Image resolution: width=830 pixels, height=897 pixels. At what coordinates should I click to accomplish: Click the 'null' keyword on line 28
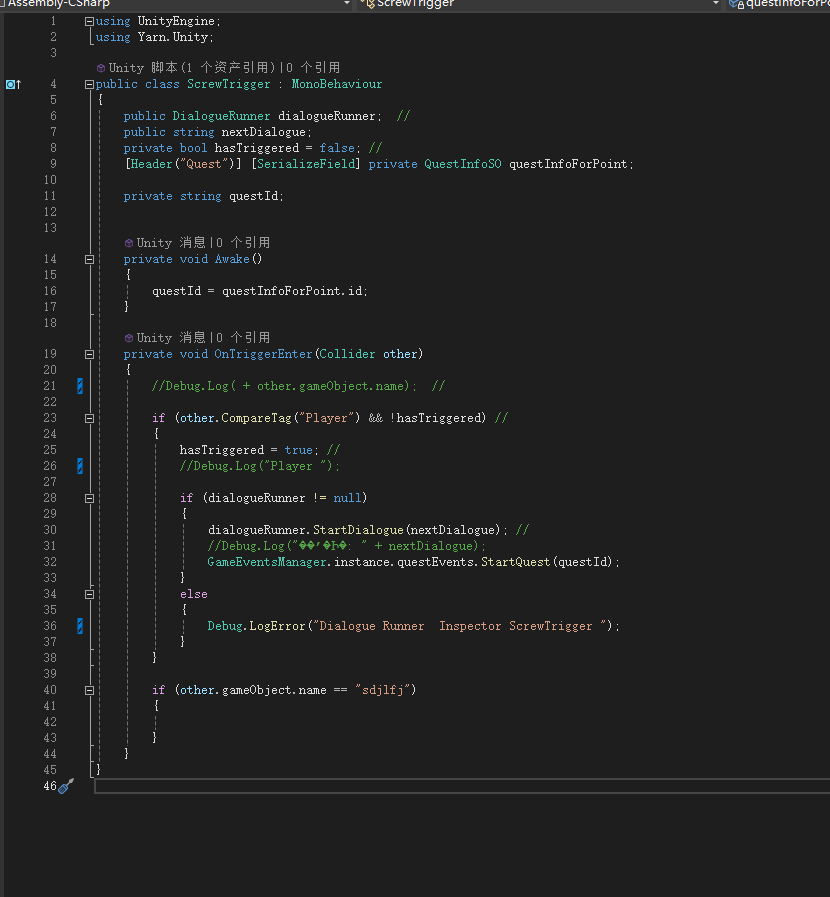pos(347,498)
